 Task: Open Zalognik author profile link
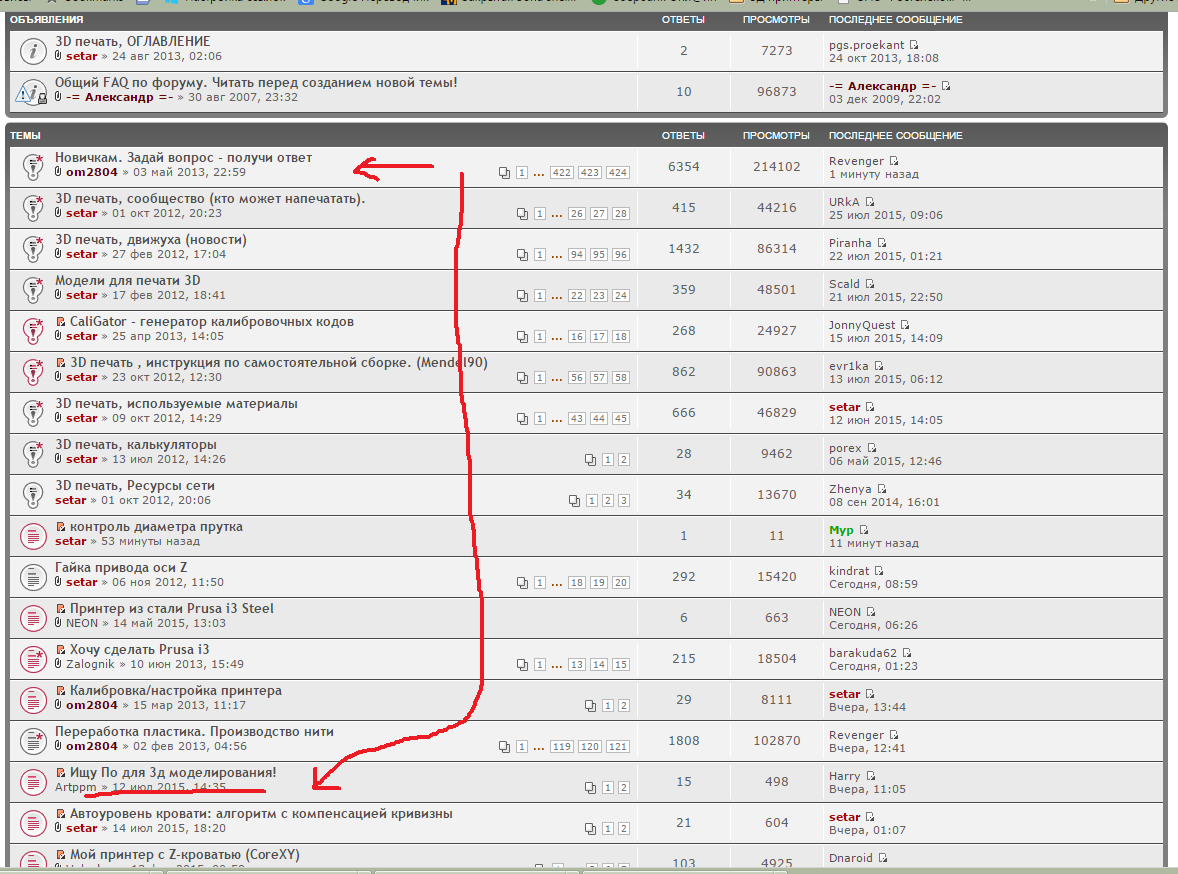[90, 664]
